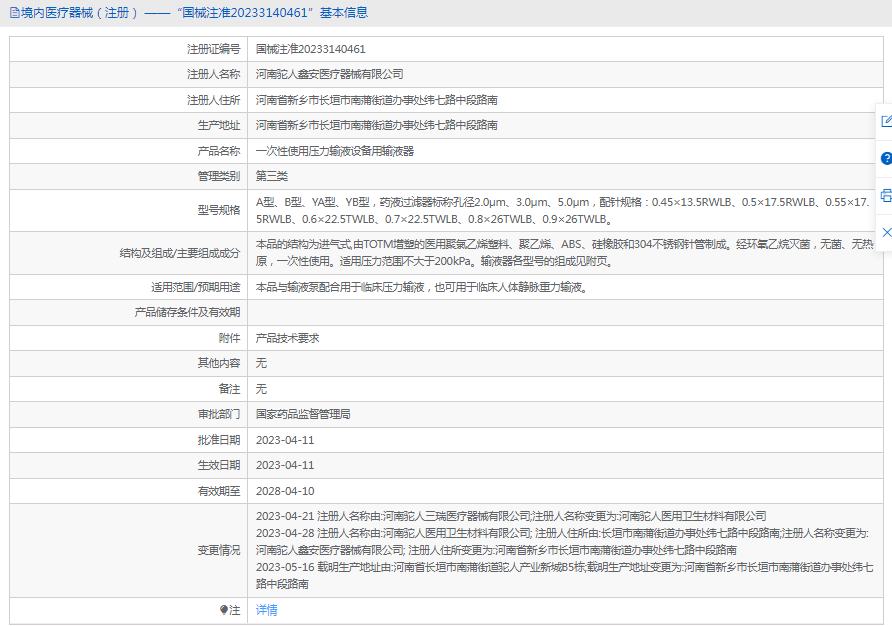
Task: Click the 2023-04-11 date in 批准日期 row
Action: (x=285, y=440)
